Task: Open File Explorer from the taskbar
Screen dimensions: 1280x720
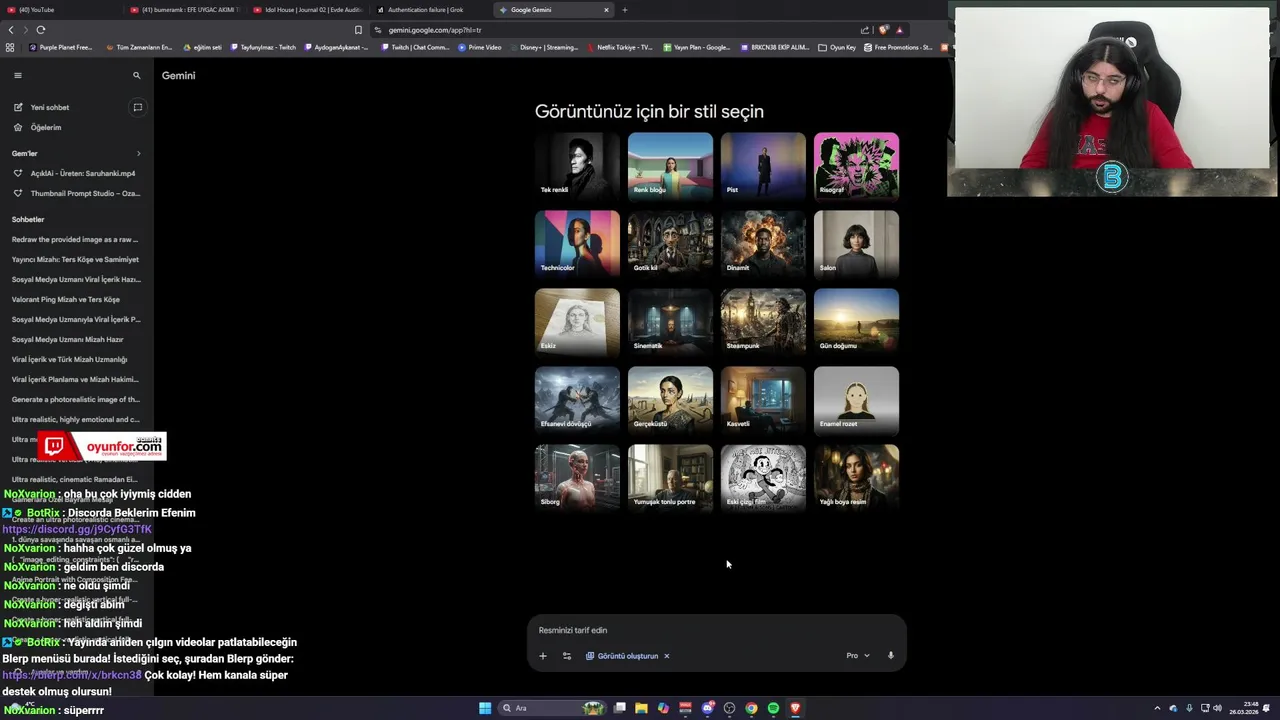Action: pyautogui.click(x=641, y=708)
